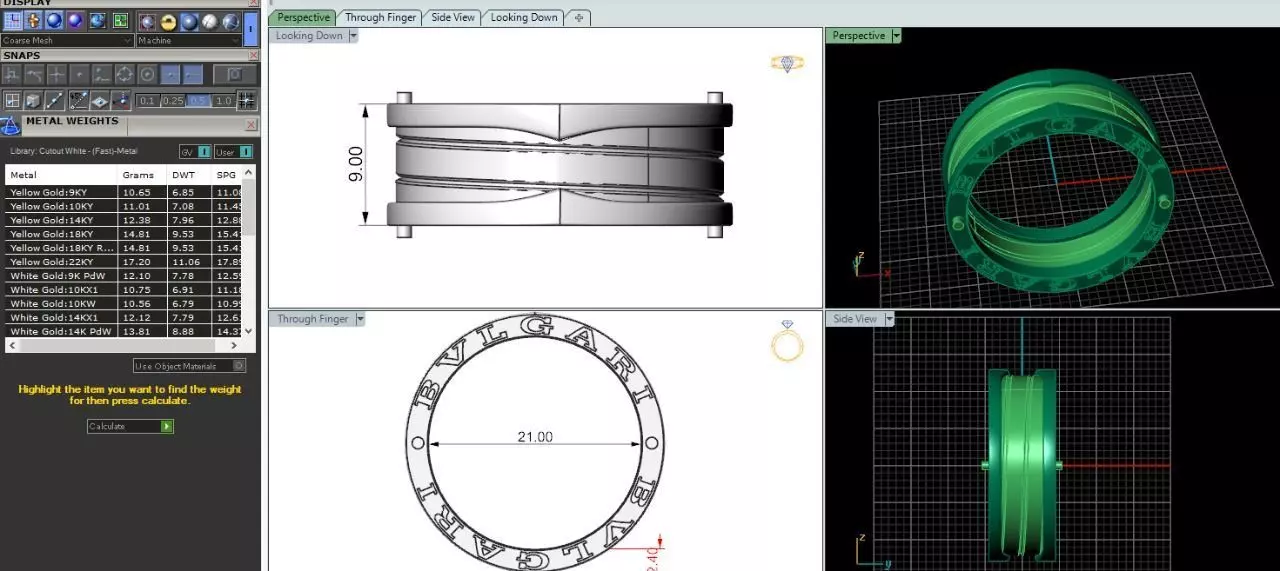Toggle the GV library switch
Image resolution: width=1280 pixels, height=571 pixels.
195,152
